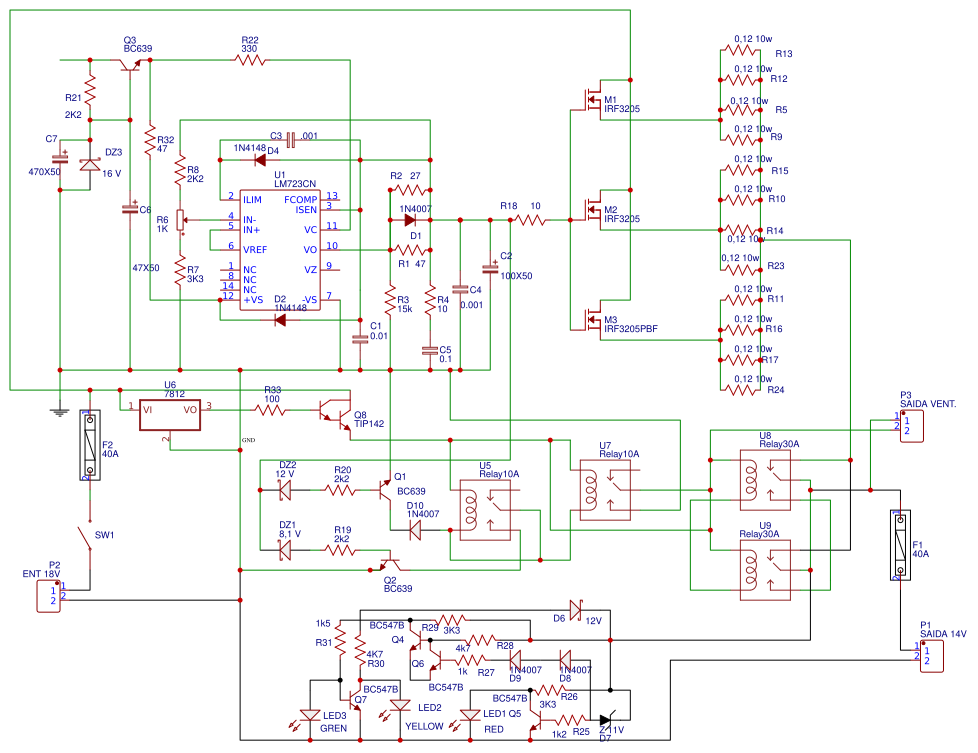Image resolution: width=978 pixels, height=753 pixels.
Task: Click the DZ3 16 V zener diode
Action: pyautogui.click(x=90, y=165)
